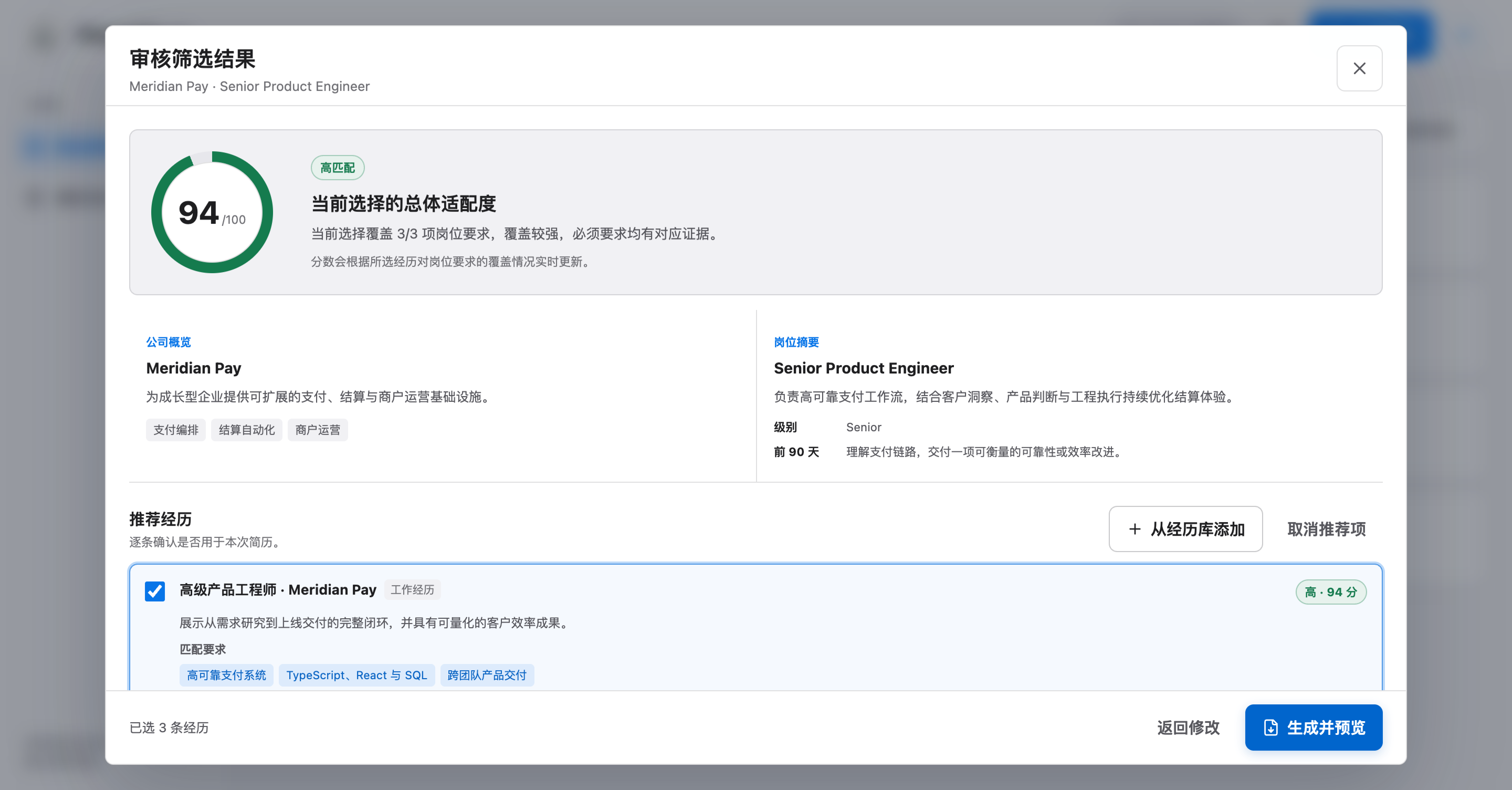This screenshot has height=790, width=1512.
Task: Click the Senior Product Engineer job title
Action: click(864, 368)
